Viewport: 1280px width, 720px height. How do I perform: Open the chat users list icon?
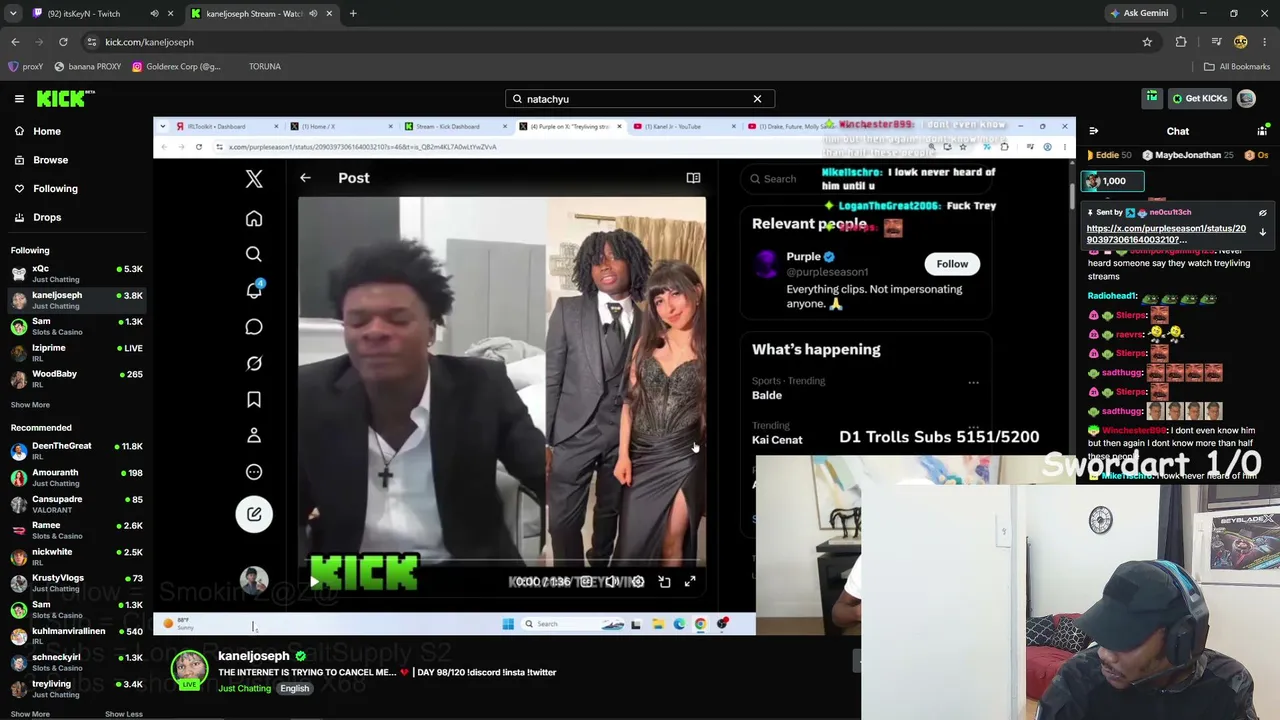pos(1262,131)
